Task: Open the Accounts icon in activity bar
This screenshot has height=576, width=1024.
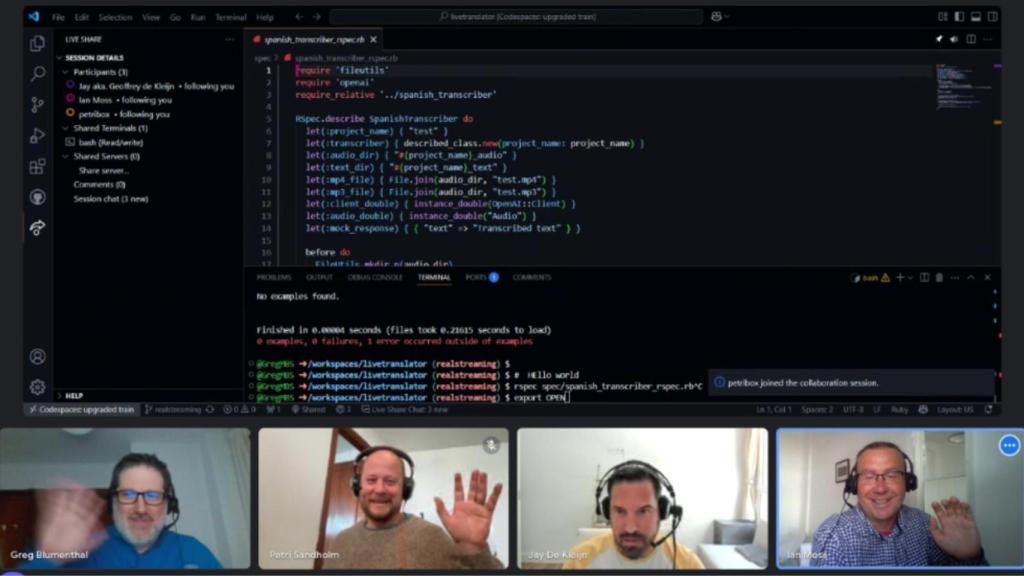Action: [37, 356]
